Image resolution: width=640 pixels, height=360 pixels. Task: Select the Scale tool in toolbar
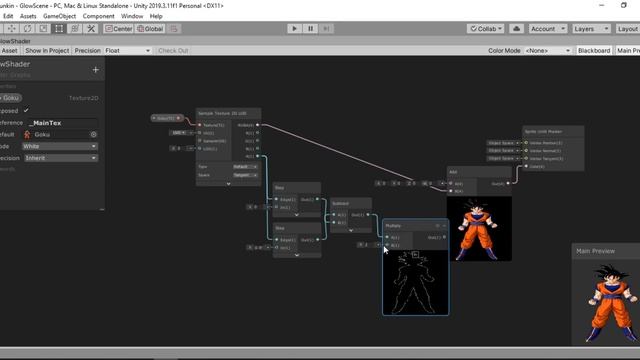point(43,29)
